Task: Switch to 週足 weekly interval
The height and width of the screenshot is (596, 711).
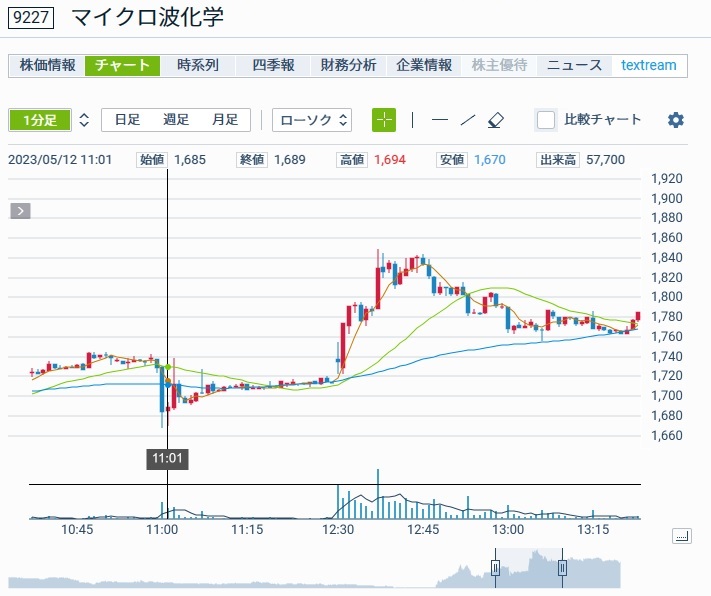Action: pos(176,120)
